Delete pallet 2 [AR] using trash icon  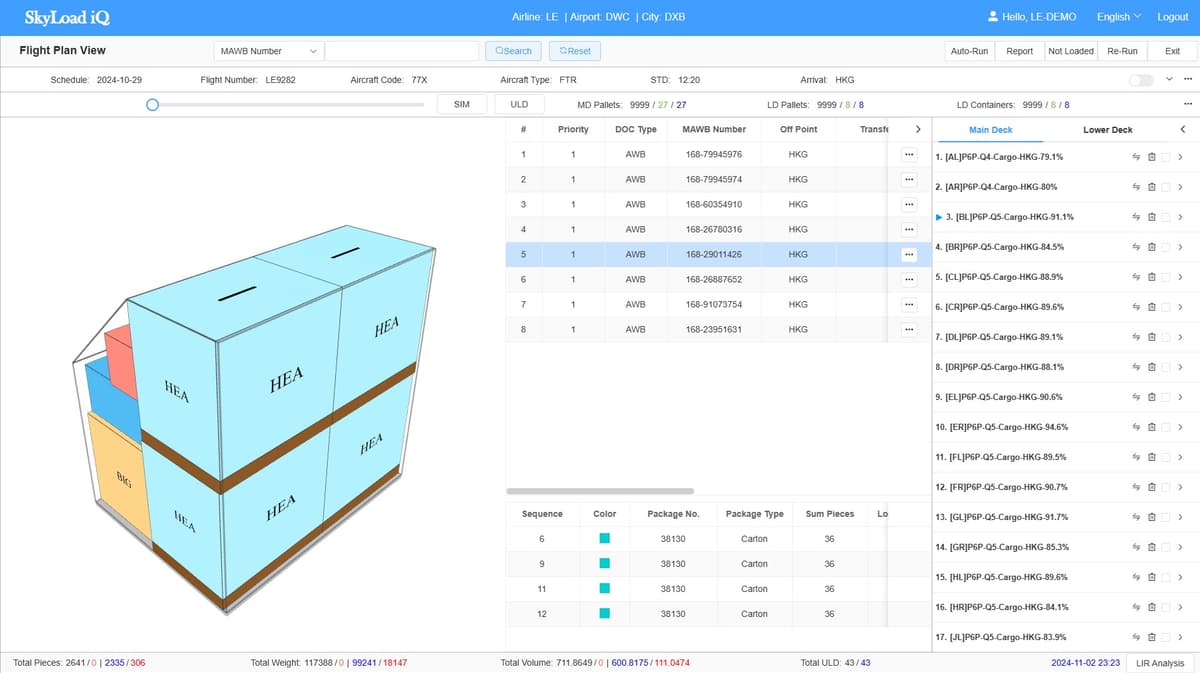[1151, 187]
